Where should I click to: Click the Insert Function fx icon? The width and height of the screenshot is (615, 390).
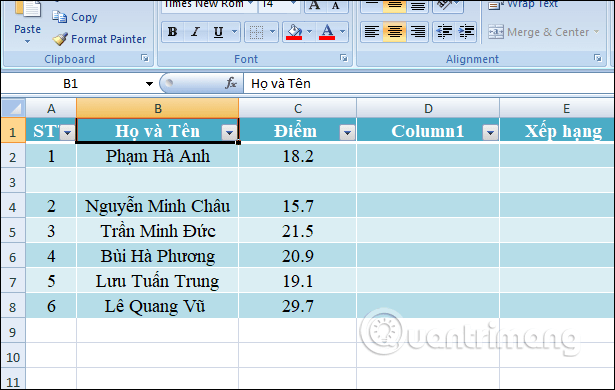pos(231,83)
